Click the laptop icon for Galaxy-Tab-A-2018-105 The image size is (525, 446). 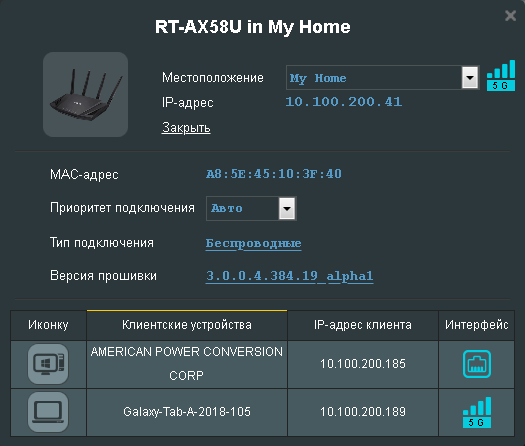tap(48, 412)
